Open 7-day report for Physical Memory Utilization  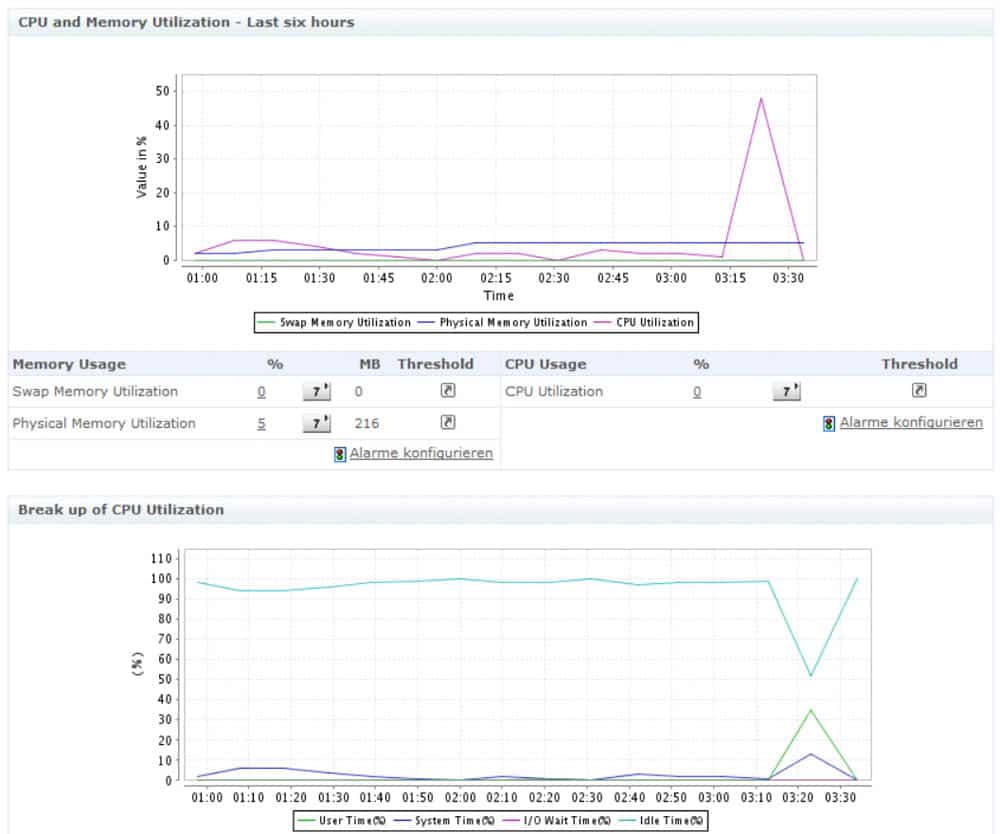(x=316, y=422)
